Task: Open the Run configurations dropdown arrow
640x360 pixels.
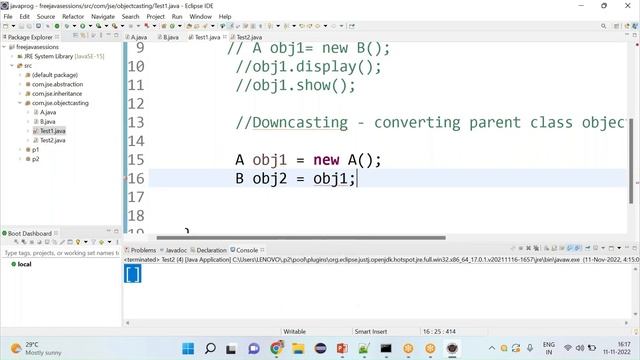Action: pos(90,26)
